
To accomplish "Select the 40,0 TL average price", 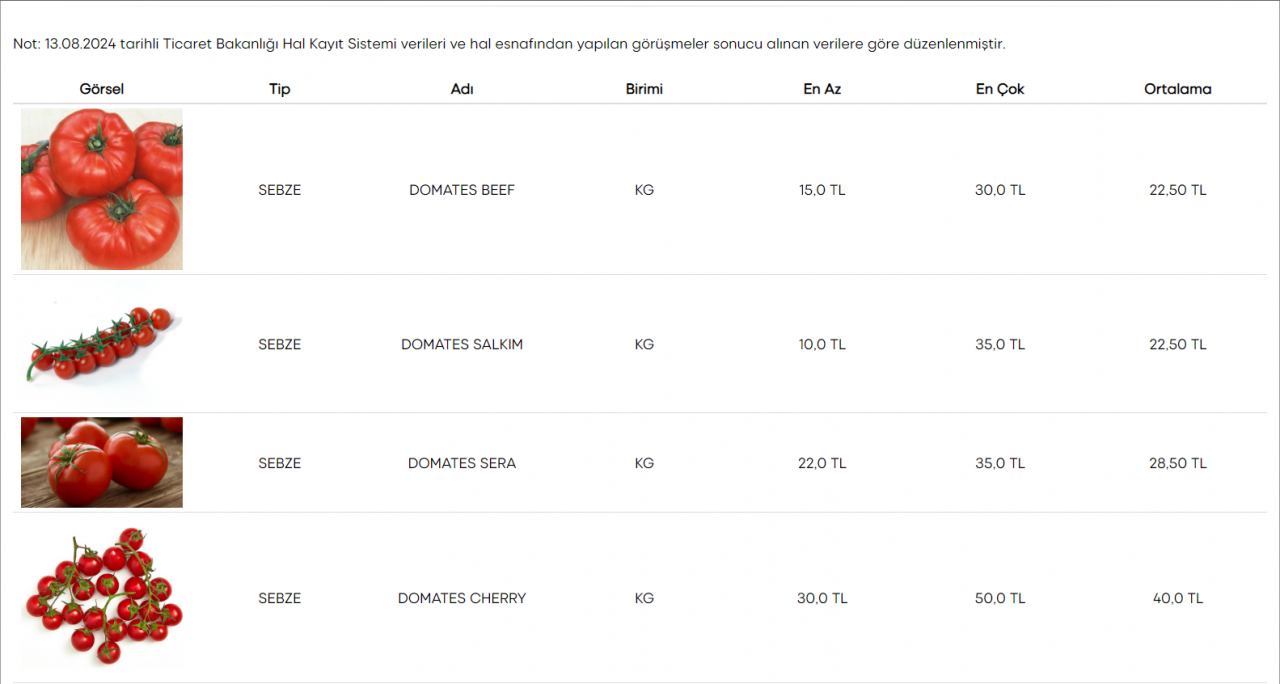I will click(1178, 598).
